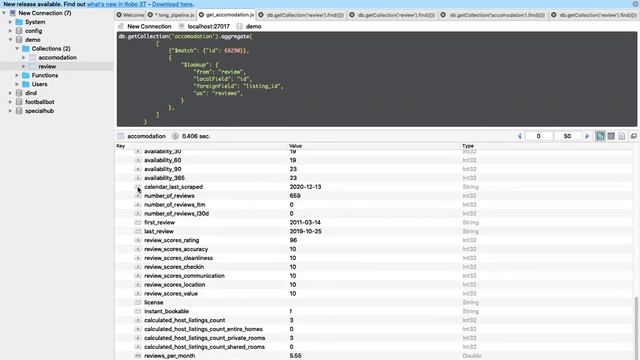
Task: Click the output window toggle icon
Action: pos(634,136)
